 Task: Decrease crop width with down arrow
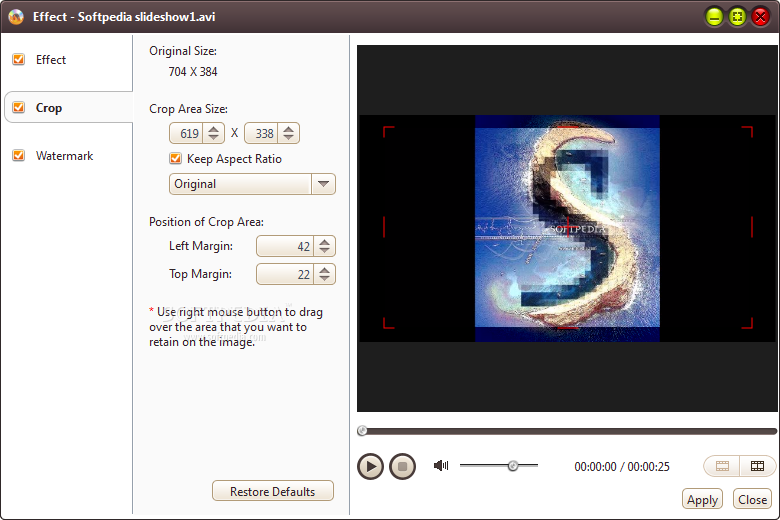[213, 137]
